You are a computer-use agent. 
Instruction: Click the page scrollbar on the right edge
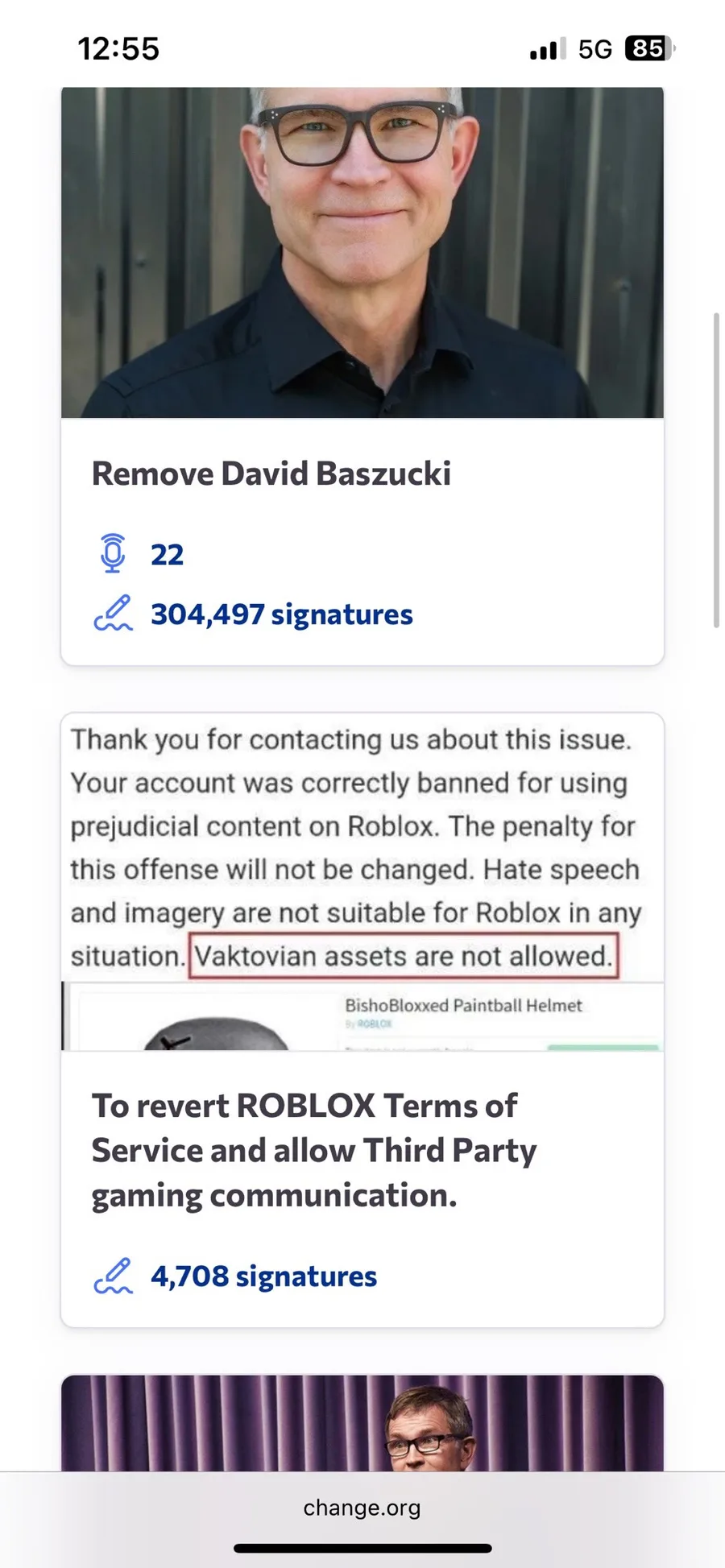[x=716, y=470]
